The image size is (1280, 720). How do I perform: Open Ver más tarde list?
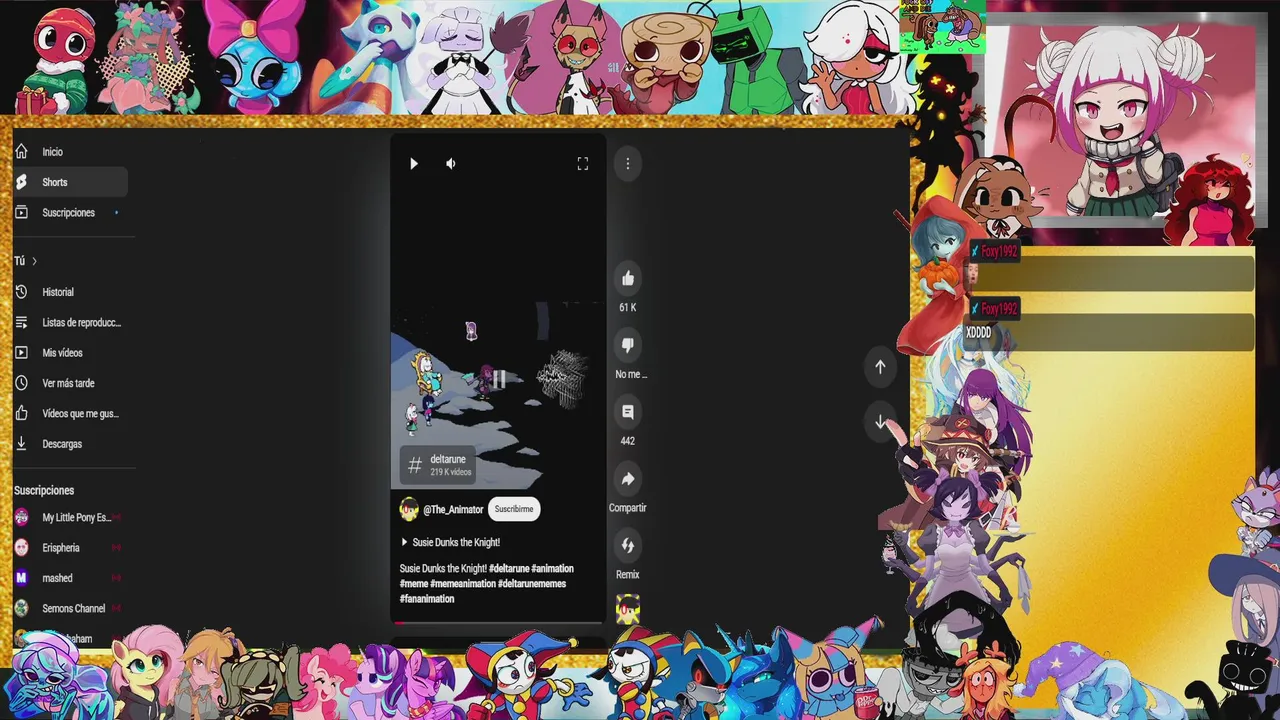70,383
